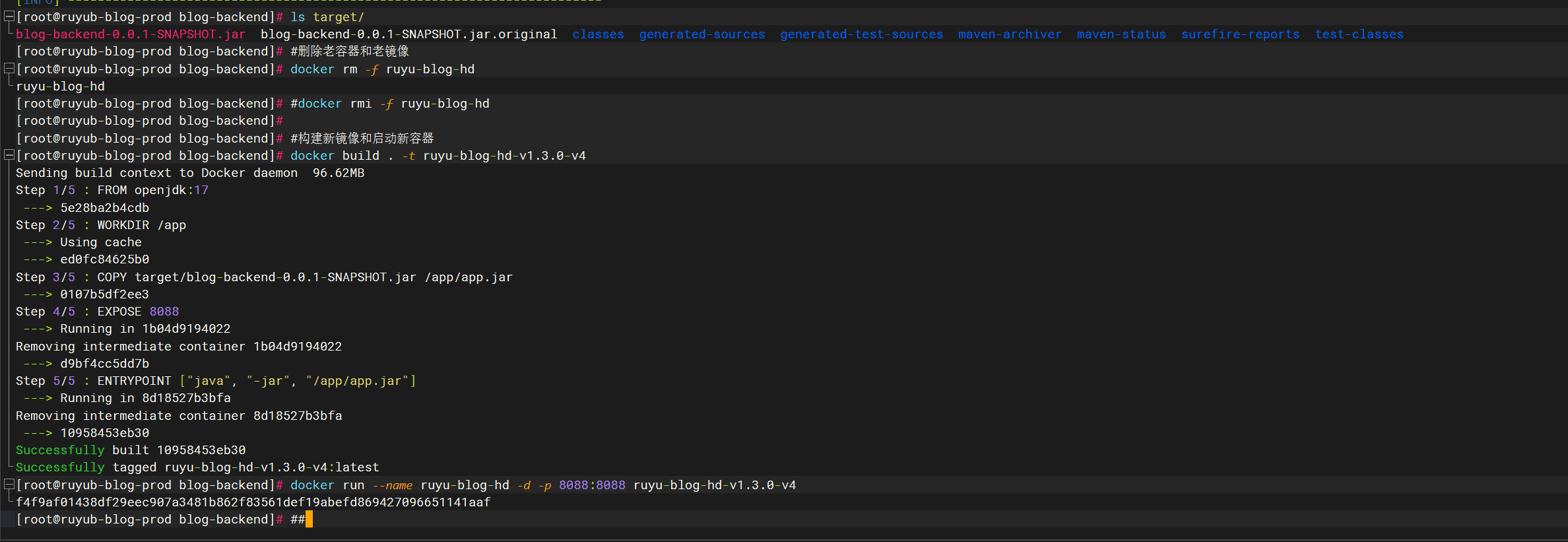1568x542 pixels.
Task: Click the empty prompt line ending with '#'
Action: [x=150, y=121]
